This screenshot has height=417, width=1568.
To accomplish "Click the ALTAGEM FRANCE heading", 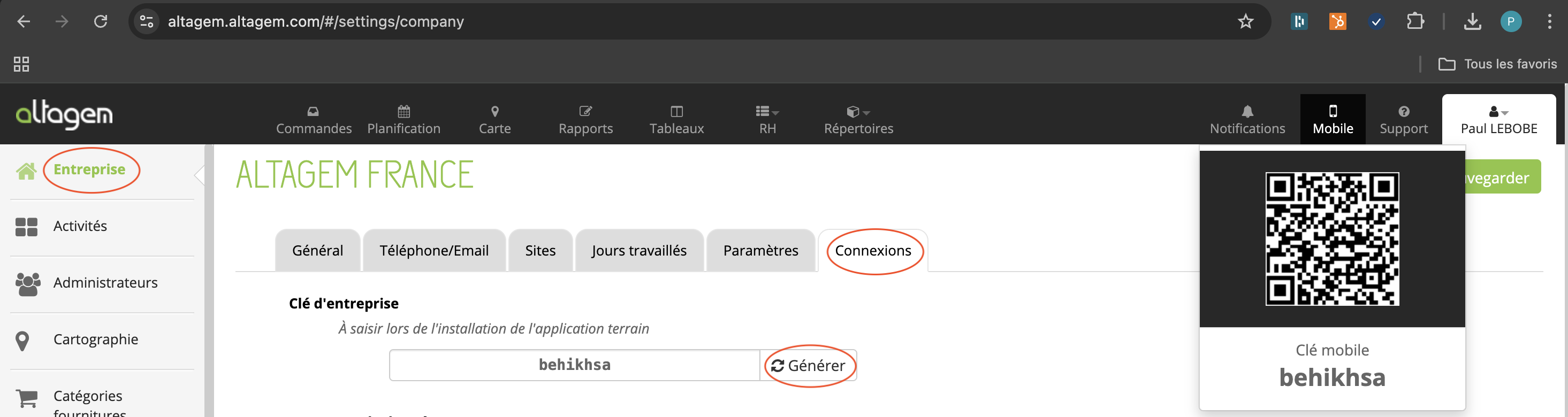I will [x=354, y=174].
